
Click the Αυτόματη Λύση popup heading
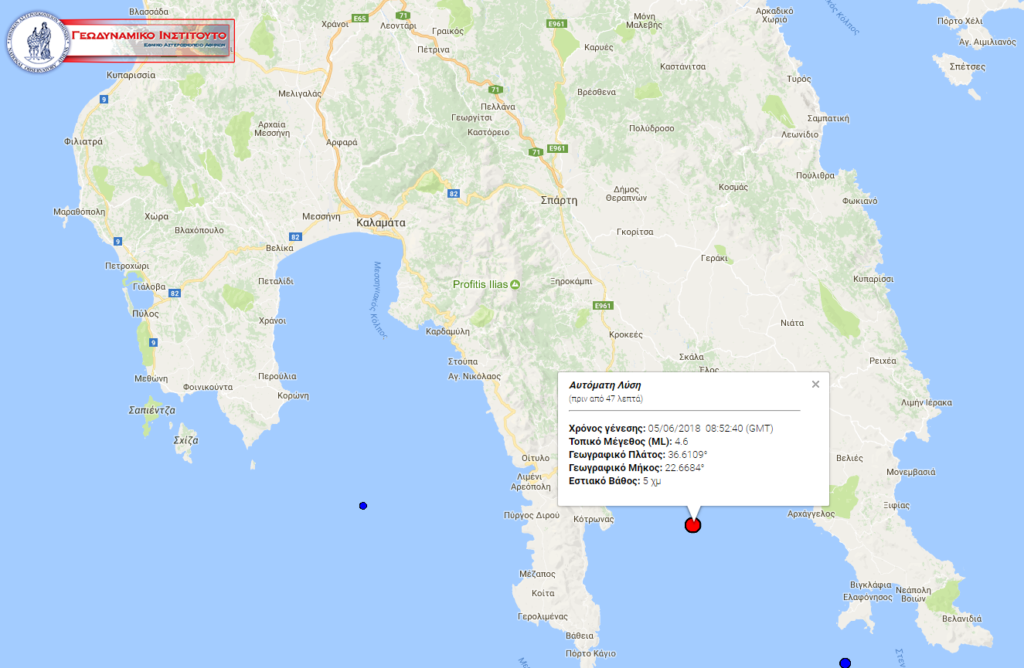point(605,385)
